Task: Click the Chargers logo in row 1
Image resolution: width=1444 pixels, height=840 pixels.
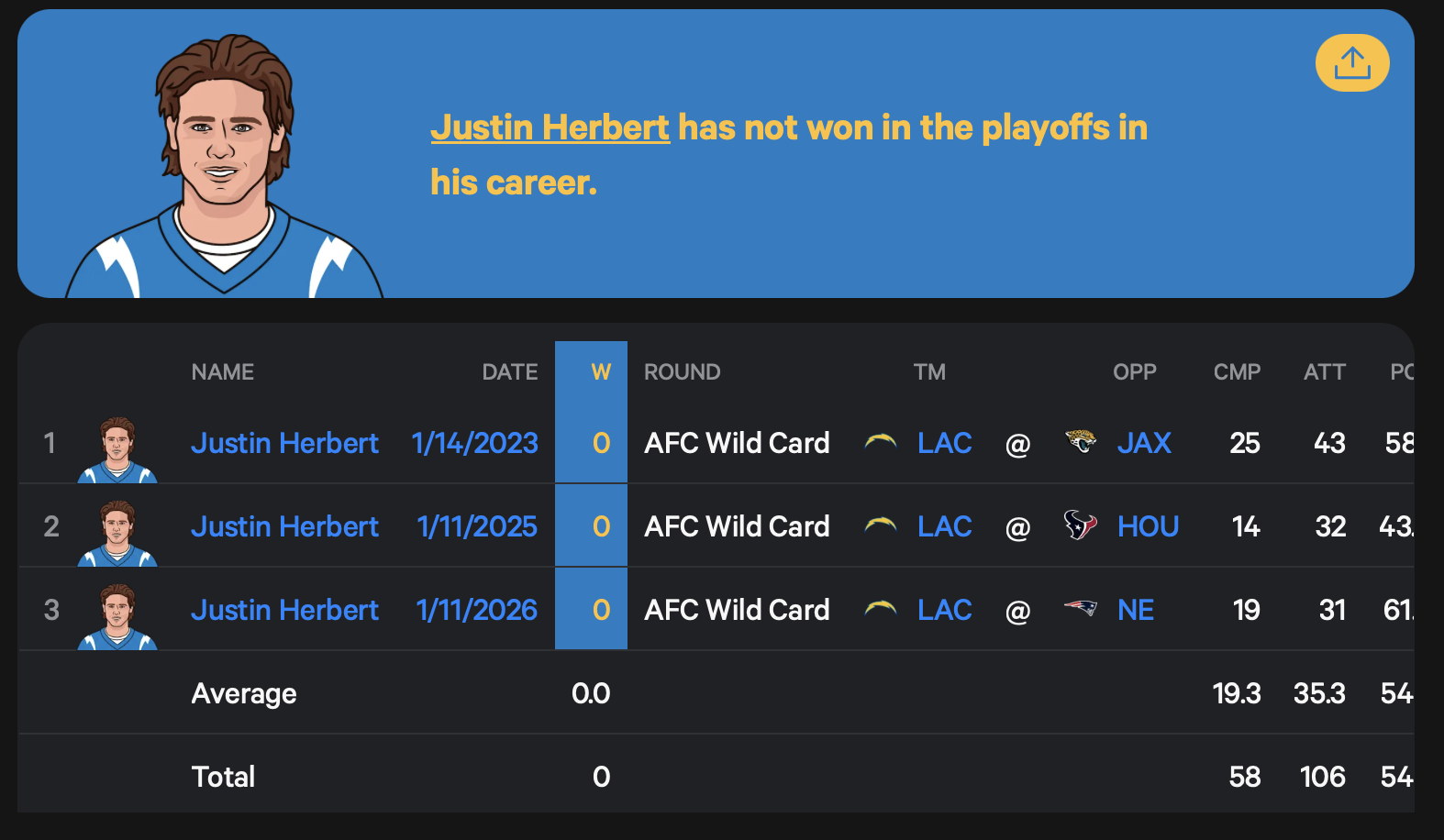Action: click(881, 442)
